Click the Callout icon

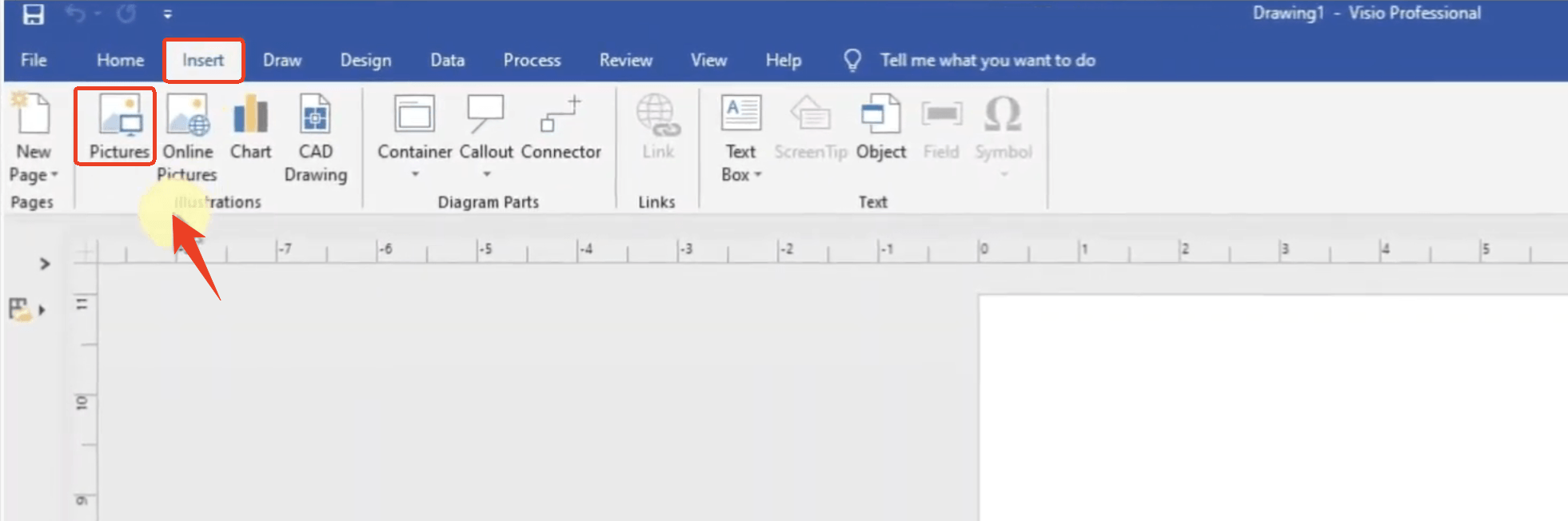[485, 113]
